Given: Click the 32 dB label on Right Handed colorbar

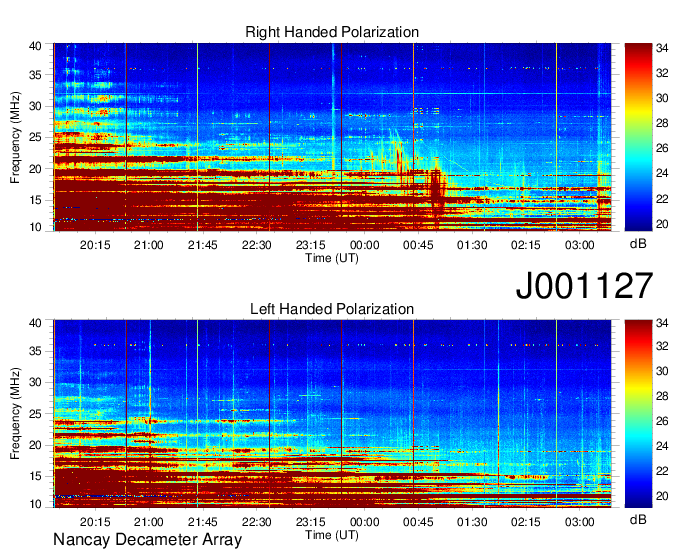Looking at the screenshot, I should [x=662, y=73].
